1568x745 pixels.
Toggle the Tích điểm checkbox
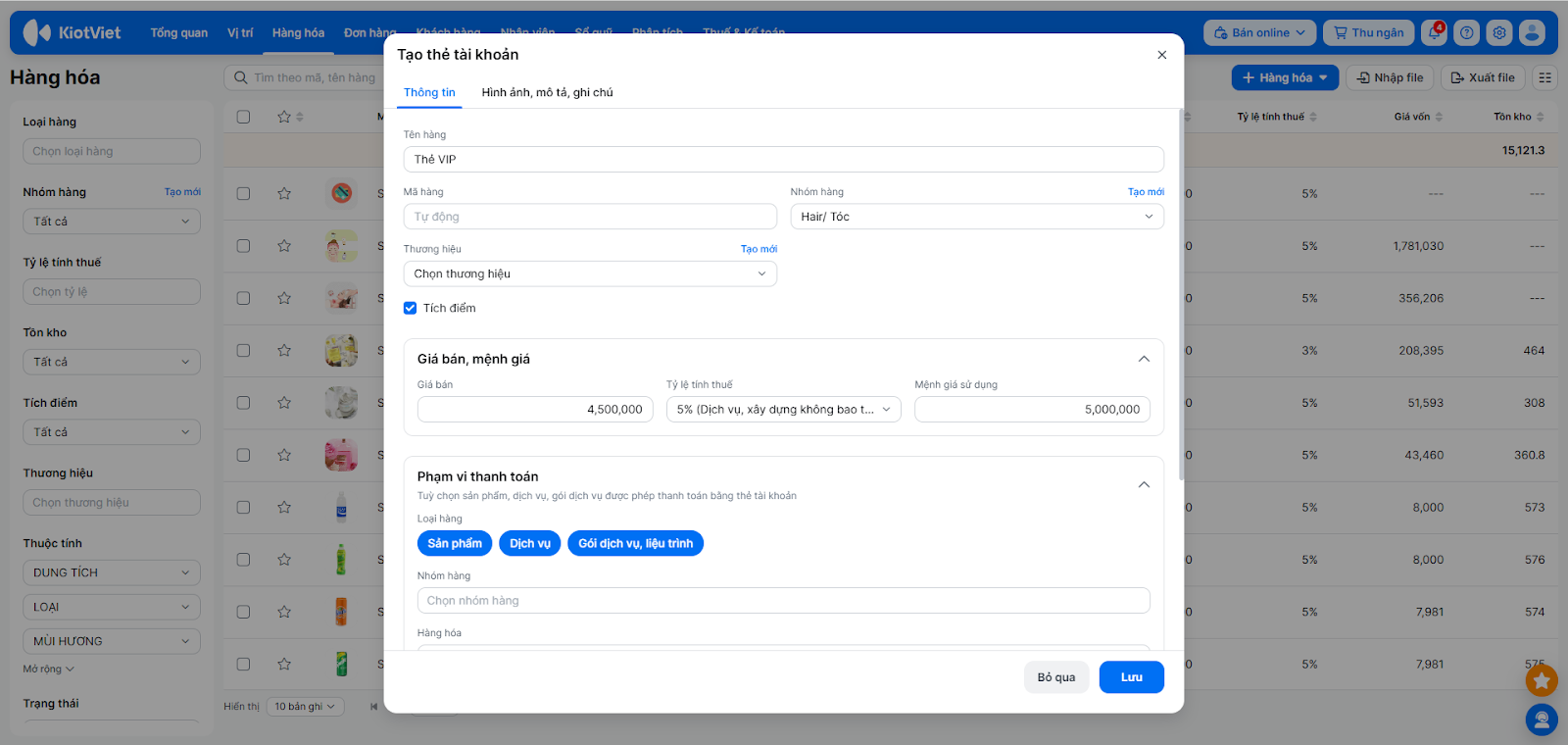coord(411,308)
